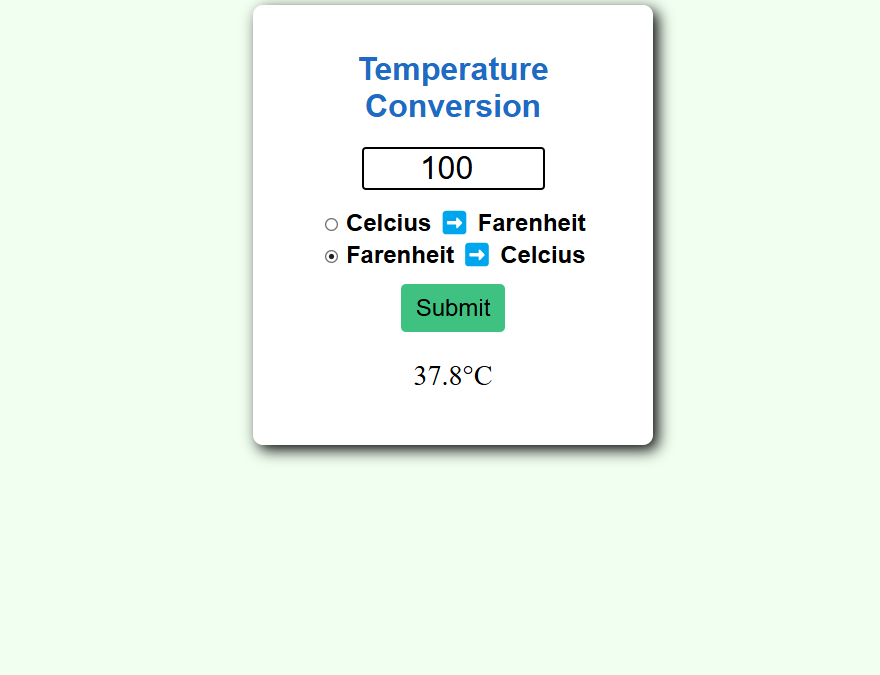The width and height of the screenshot is (880, 675).
Task: Choose the Farenheit-to-Celcius conversion option circle
Action: pyautogui.click(x=331, y=256)
